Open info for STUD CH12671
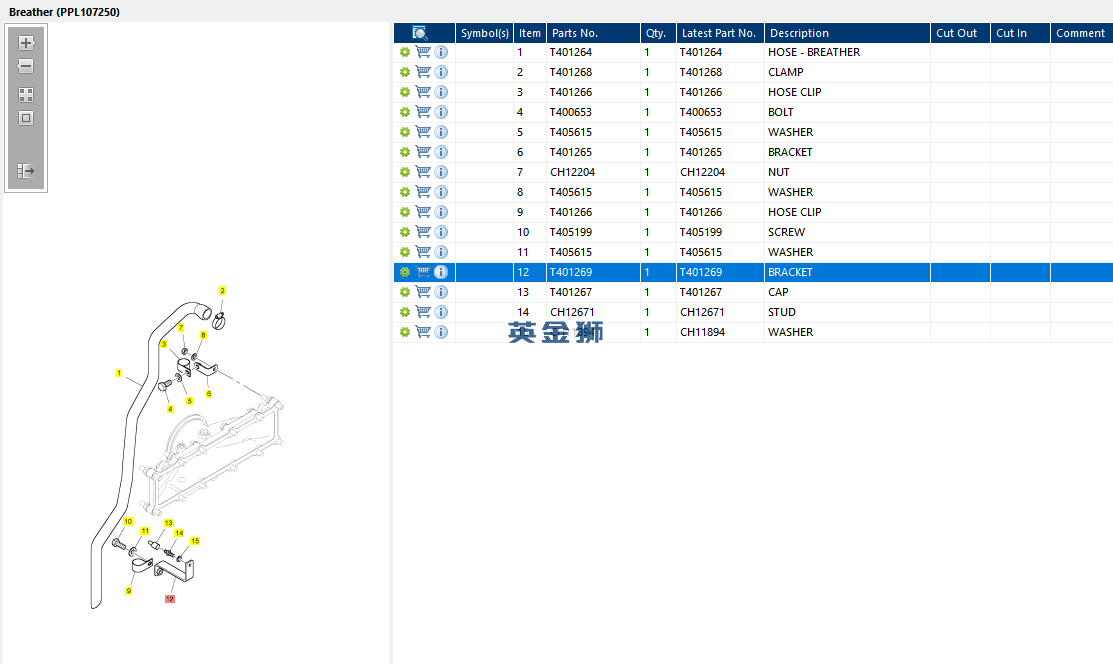The image size is (1113, 664). [x=441, y=312]
